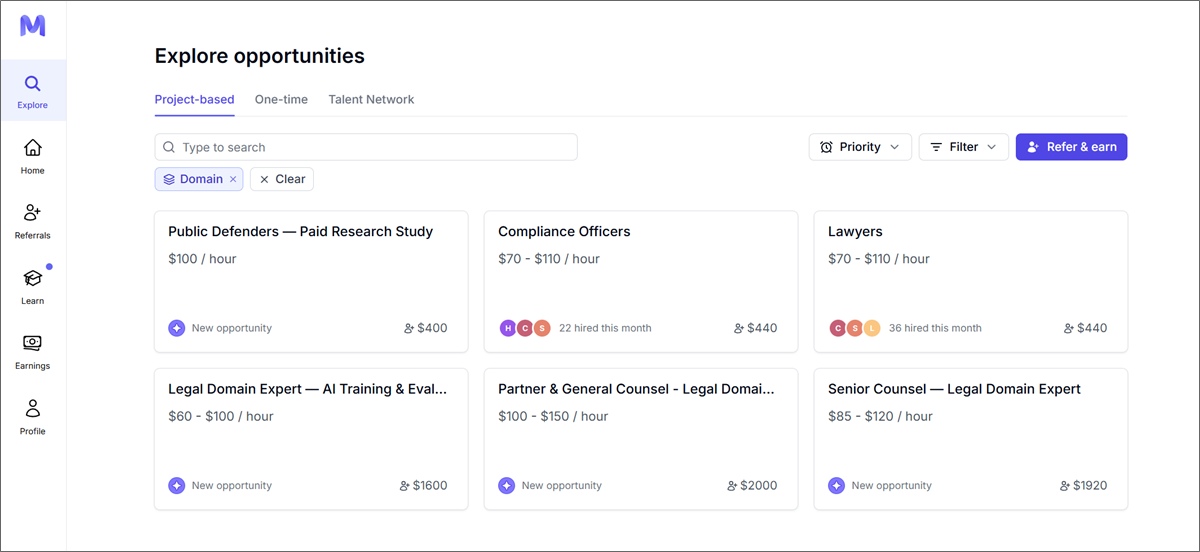Click the hired avatars on Compliance Officers card
Screen dimensions: 1200x552
(x=525, y=328)
